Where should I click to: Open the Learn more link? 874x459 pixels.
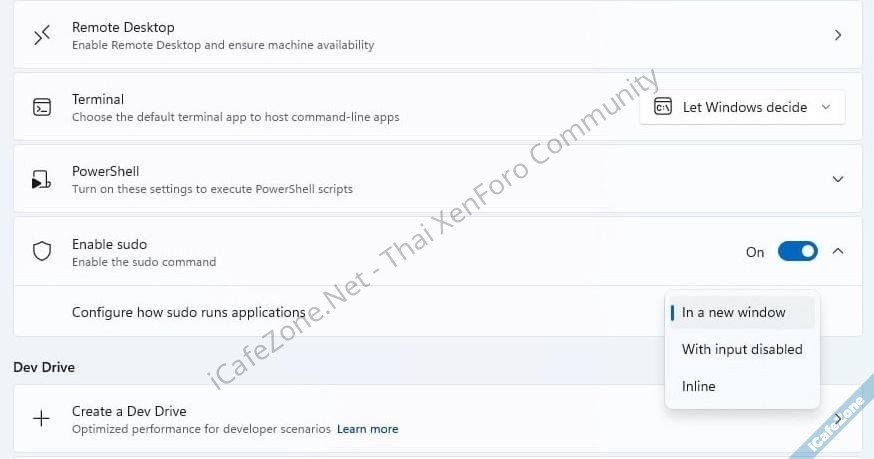[x=367, y=429]
